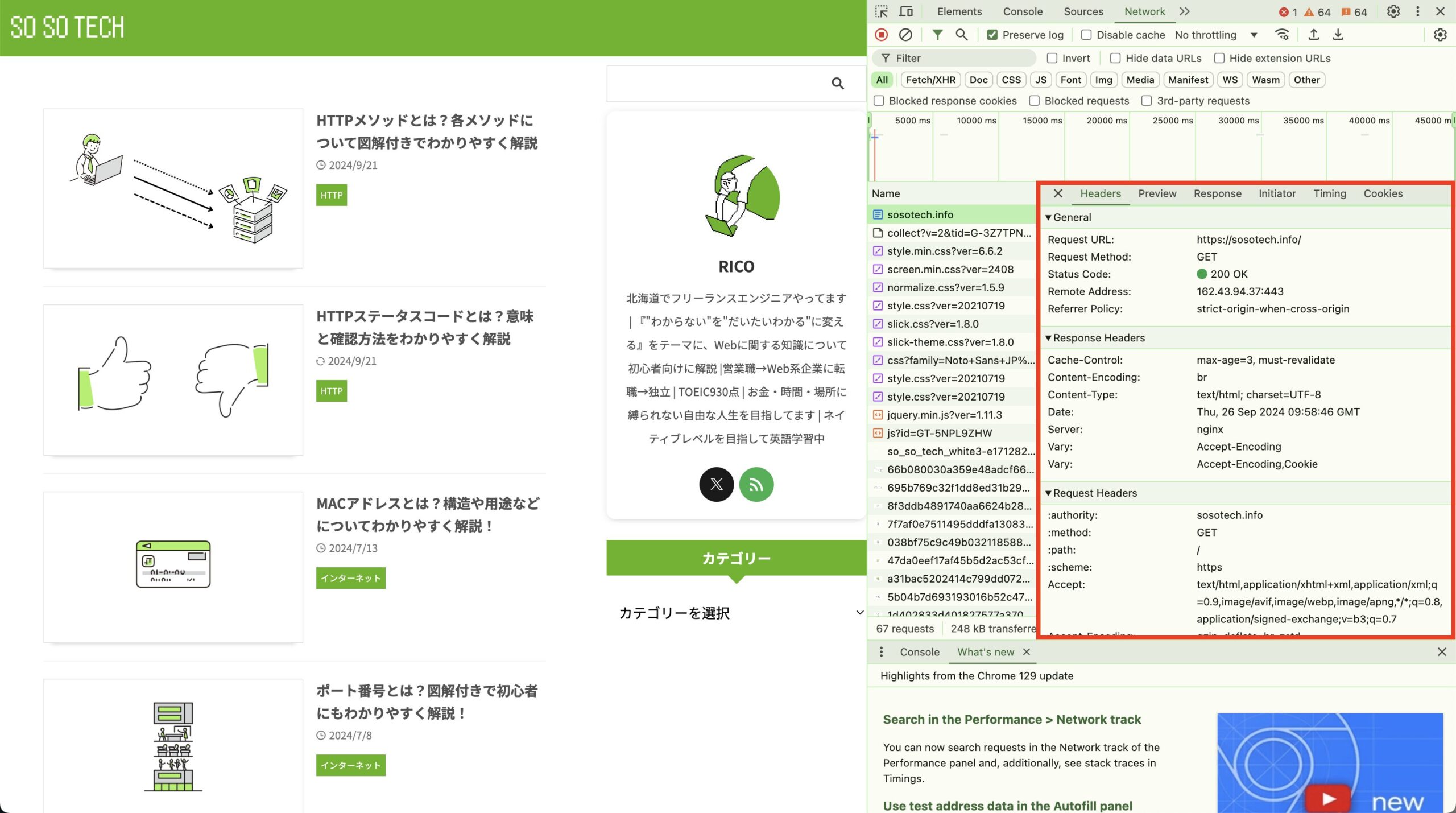This screenshot has height=813, width=1456.
Task: Toggle the device toolbar icon
Action: tap(906, 11)
